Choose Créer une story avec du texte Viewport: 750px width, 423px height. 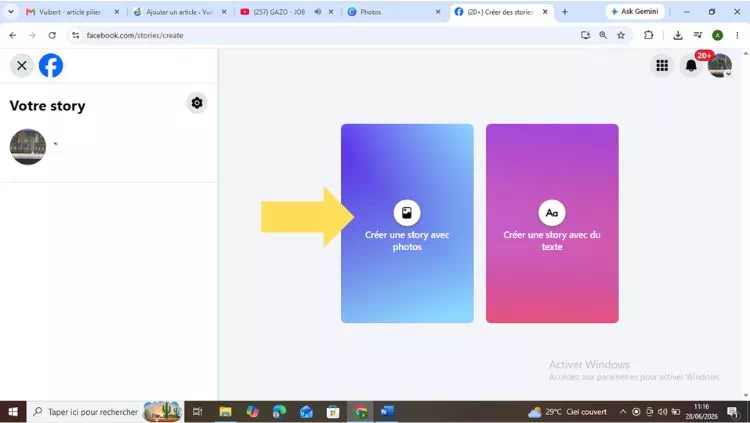point(552,223)
